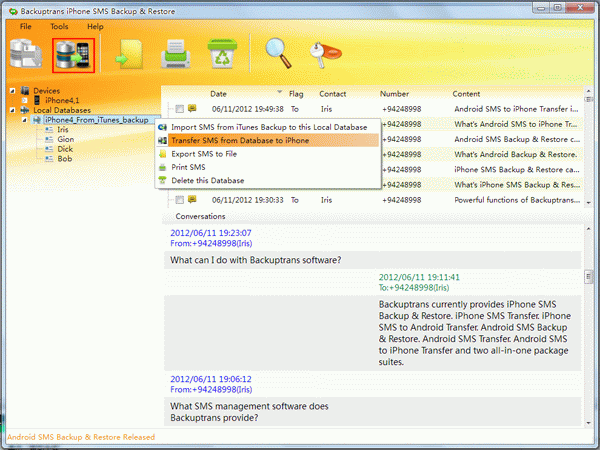This screenshot has width=600, height=450.
Task: Click the 'What's Android Backup & Restore.' content cell
Action: [515, 155]
